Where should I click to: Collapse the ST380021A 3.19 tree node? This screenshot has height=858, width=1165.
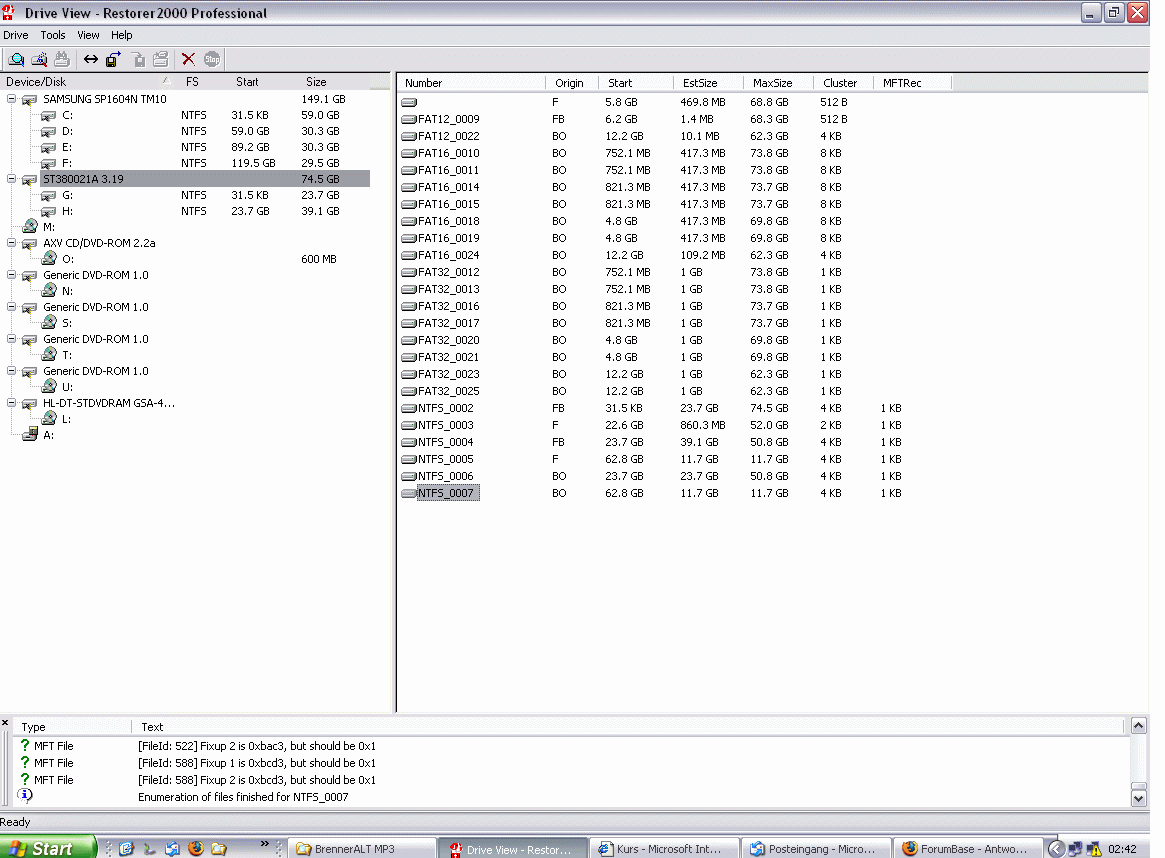[11, 179]
